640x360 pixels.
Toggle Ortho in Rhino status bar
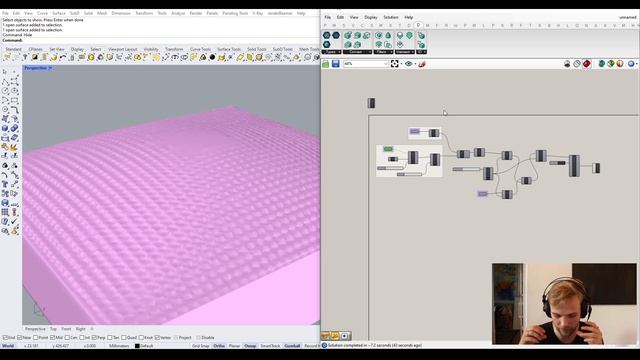click(219, 346)
